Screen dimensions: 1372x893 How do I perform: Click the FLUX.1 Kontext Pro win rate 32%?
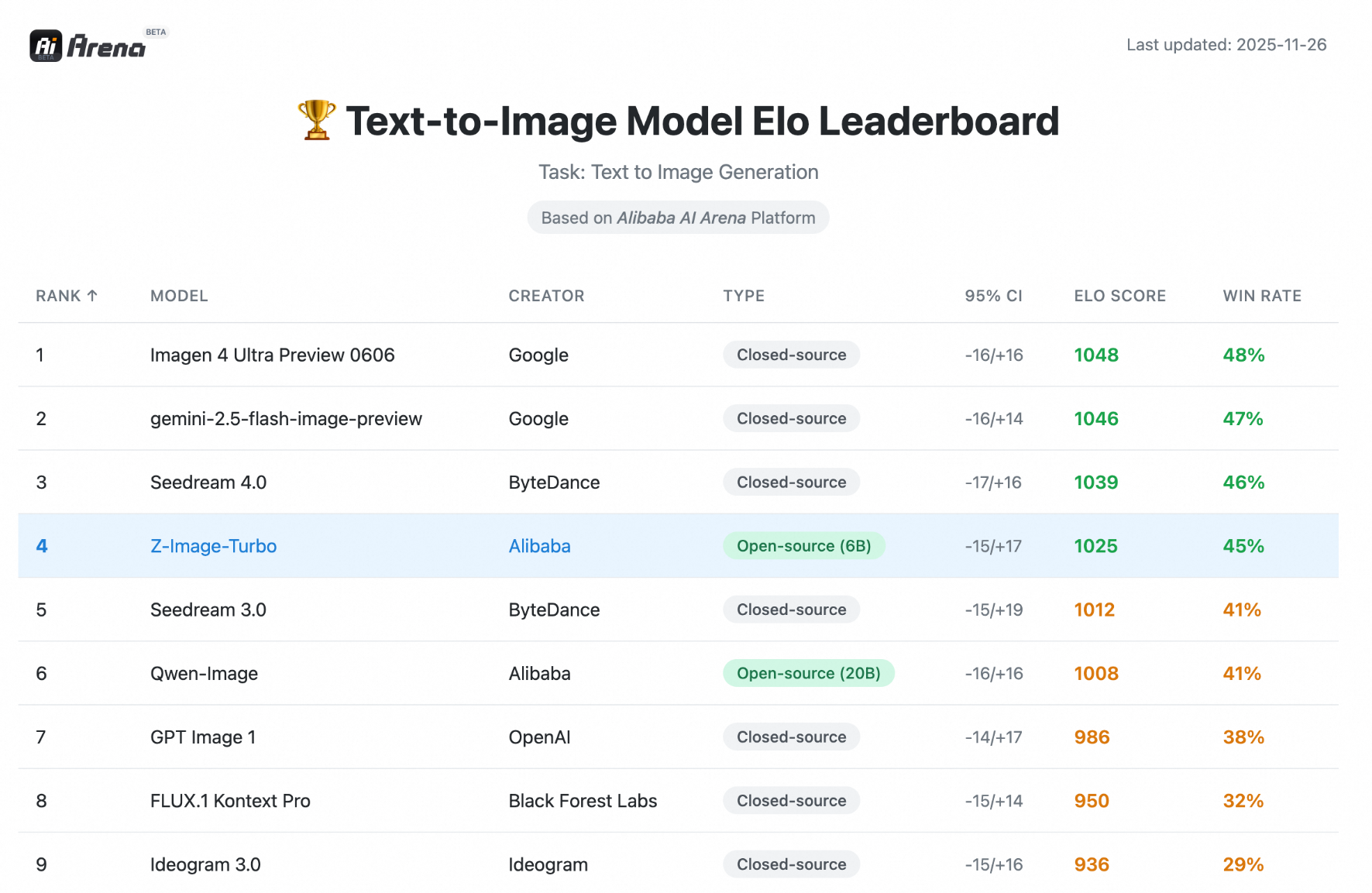click(x=1243, y=800)
